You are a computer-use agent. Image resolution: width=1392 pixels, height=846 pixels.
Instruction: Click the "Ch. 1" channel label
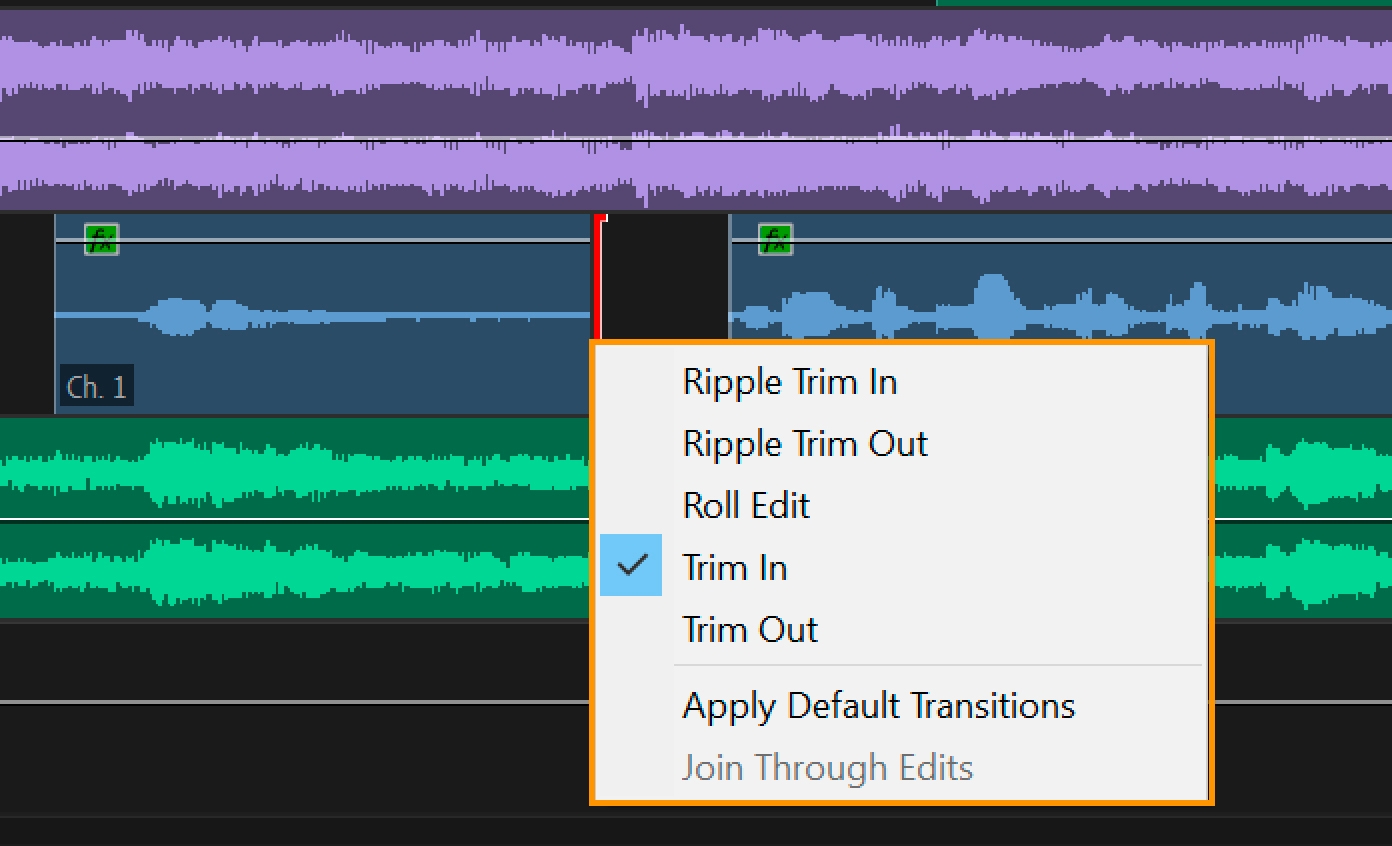[96, 386]
